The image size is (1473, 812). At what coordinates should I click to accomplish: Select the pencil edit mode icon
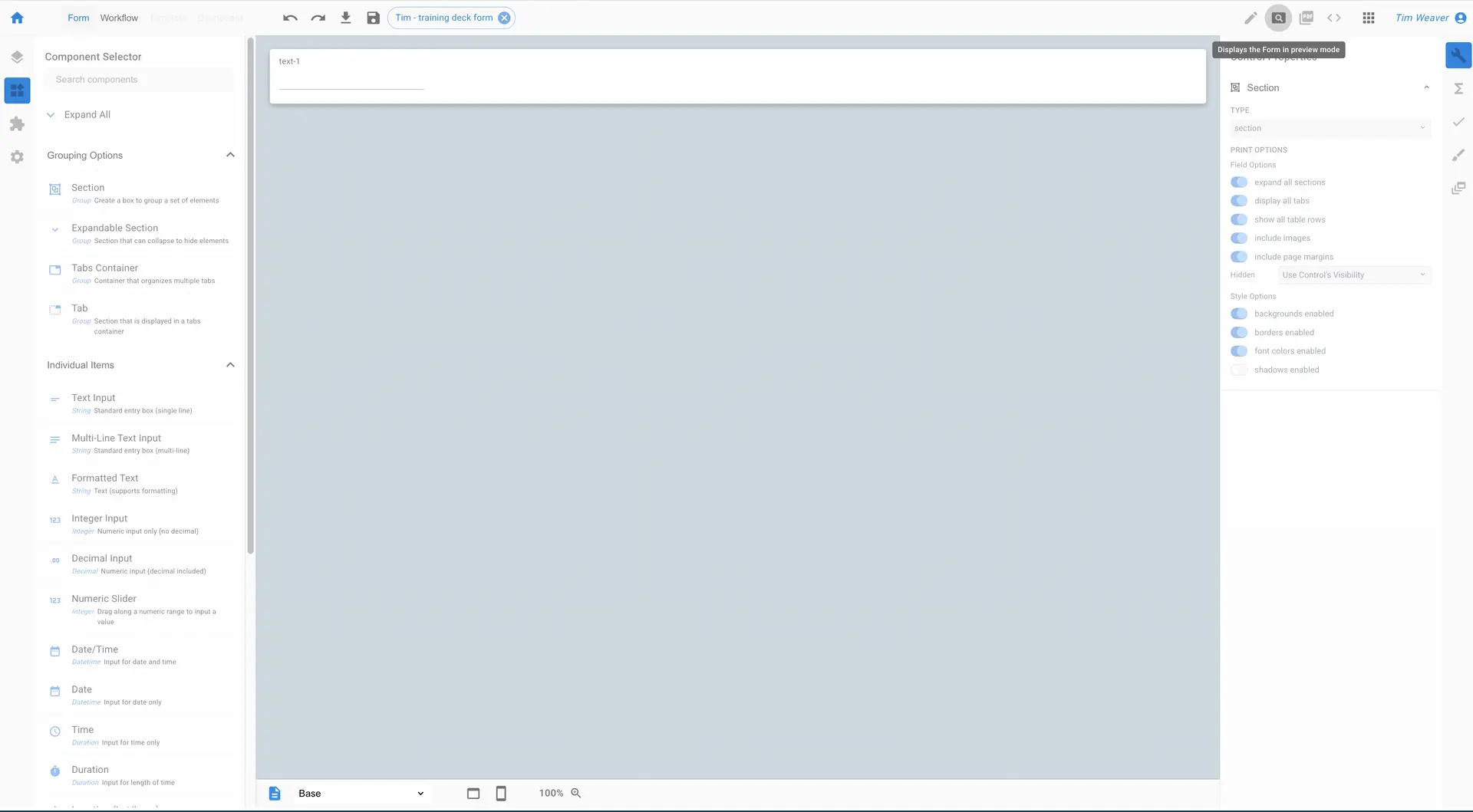click(1251, 18)
